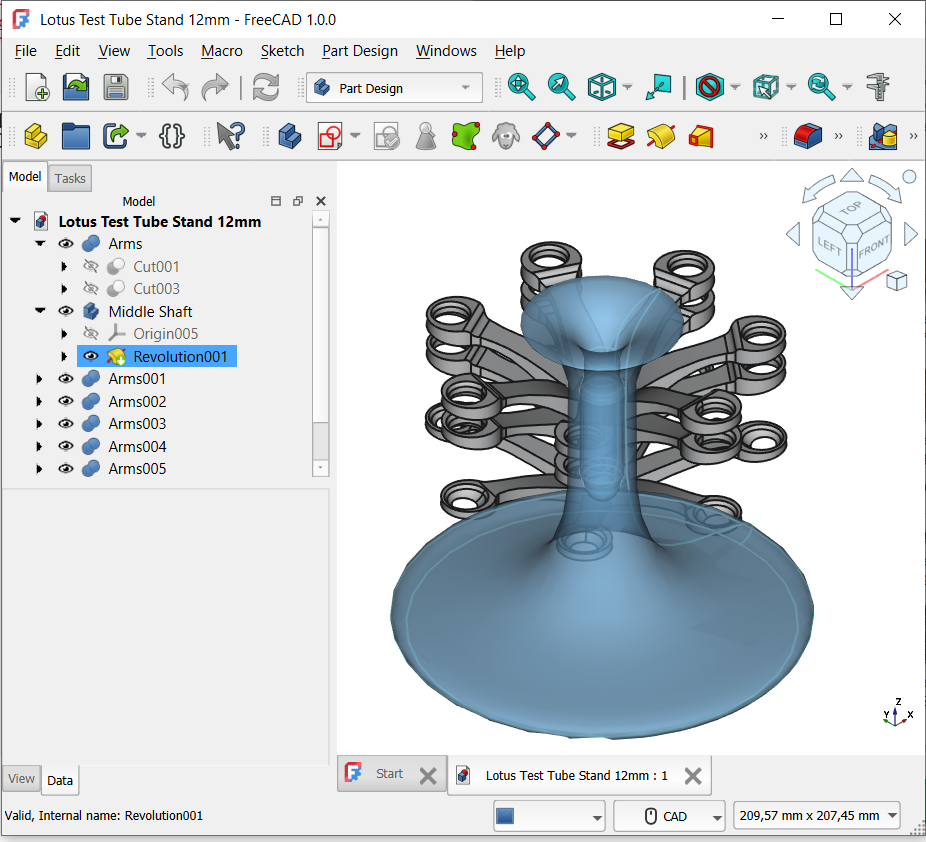Create a new Body
This screenshot has height=842, width=926.
(289, 136)
